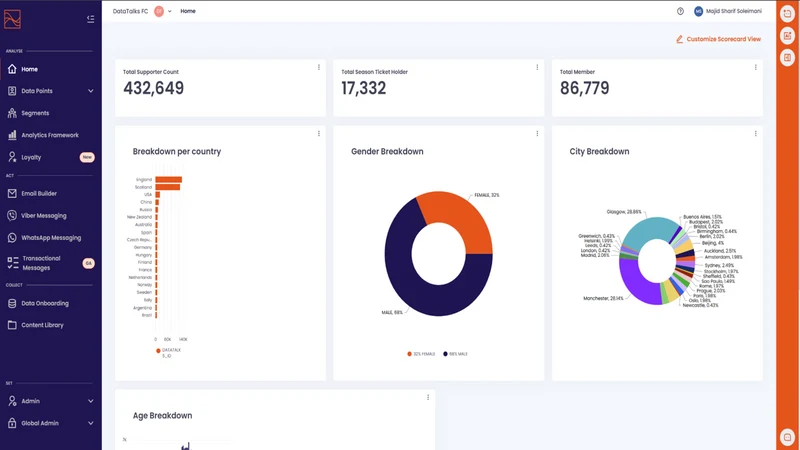Click the New badge beside Loyalty
The width and height of the screenshot is (800, 450).
[87, 157]
